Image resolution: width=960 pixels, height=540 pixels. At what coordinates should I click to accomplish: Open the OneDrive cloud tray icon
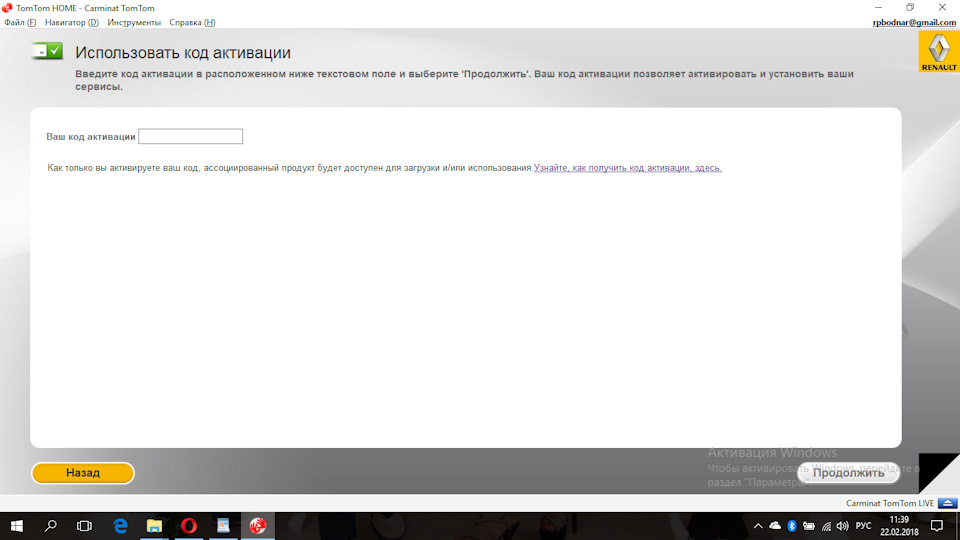775,526
